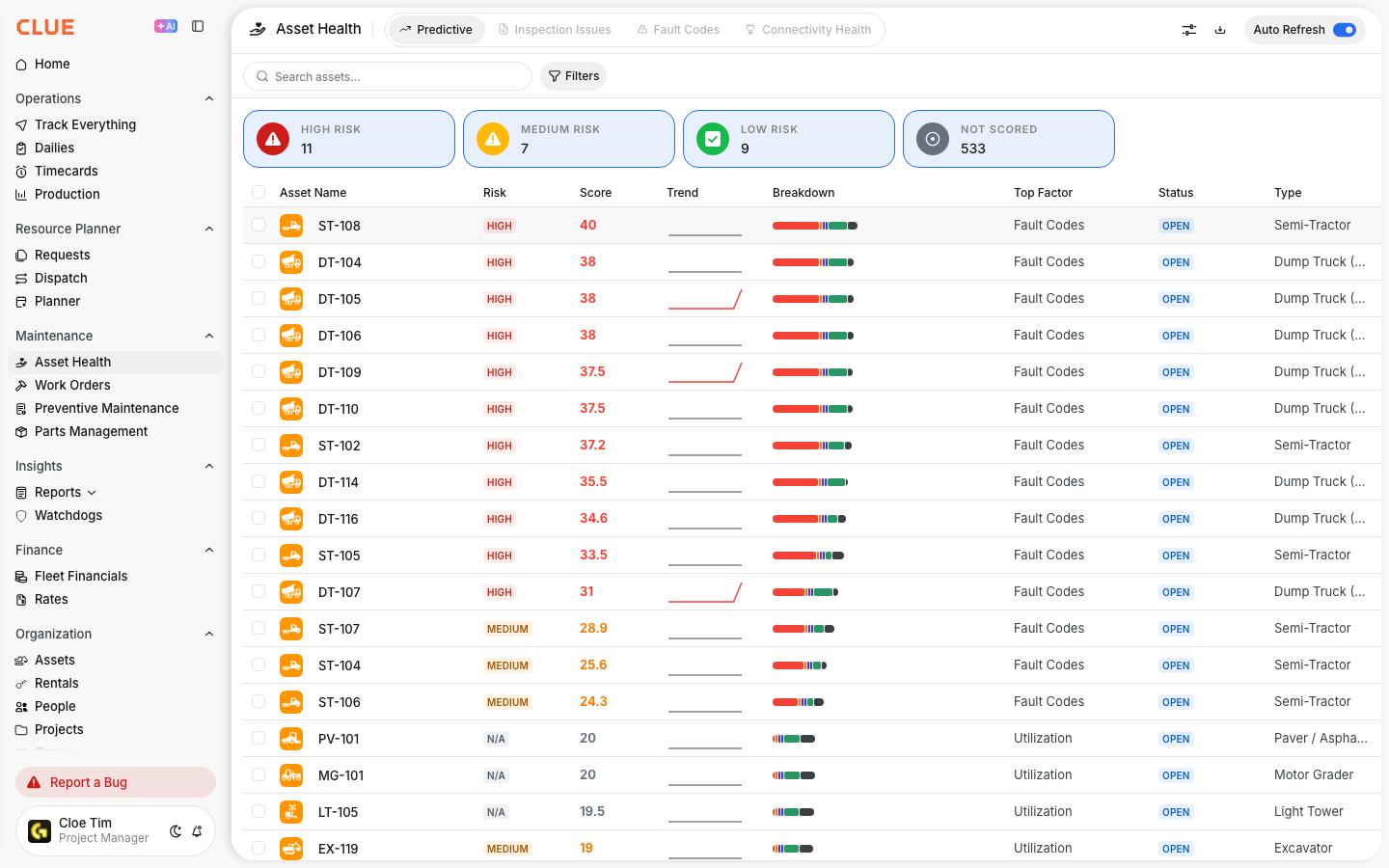Select the DT-114 row checkbox
This screenshot has height=868, width=1389.
pyautogui.click(x=259, y=481)
